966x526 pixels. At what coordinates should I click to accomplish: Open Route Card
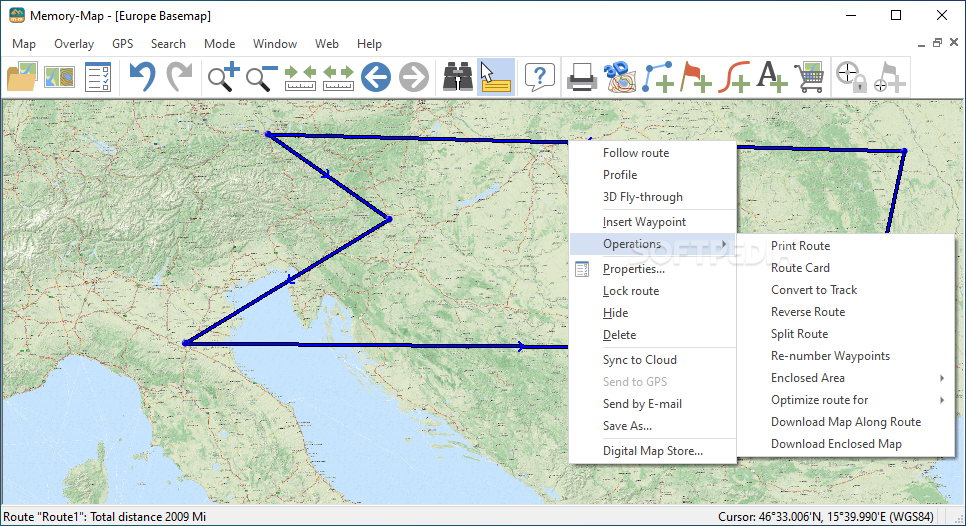[x=800, y=268]
